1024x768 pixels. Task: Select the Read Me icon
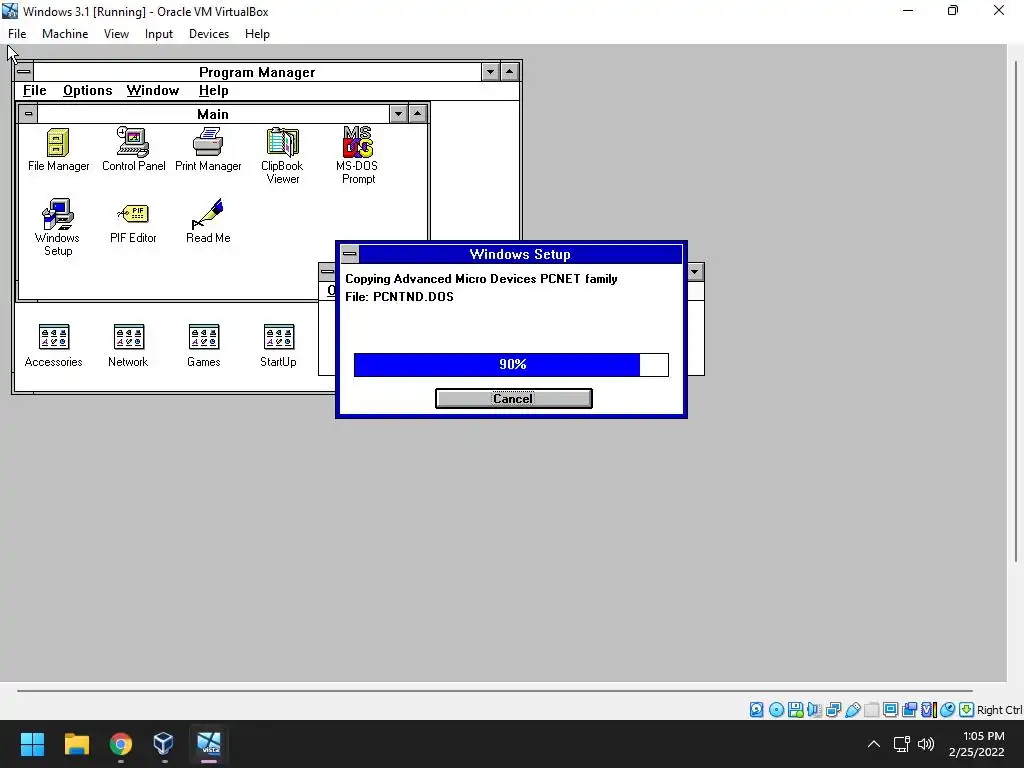[208, 222]
